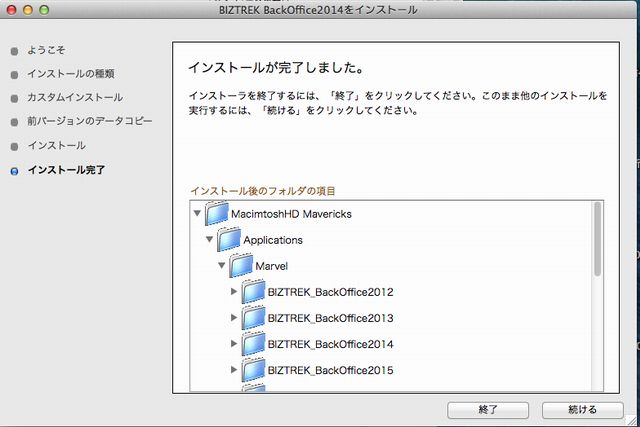Image resolution: width=640 pixels, height=427 pixels.
Task: Expand the BIZTREK_BackOffice2012 folder
Action: (x=234, y=292)
